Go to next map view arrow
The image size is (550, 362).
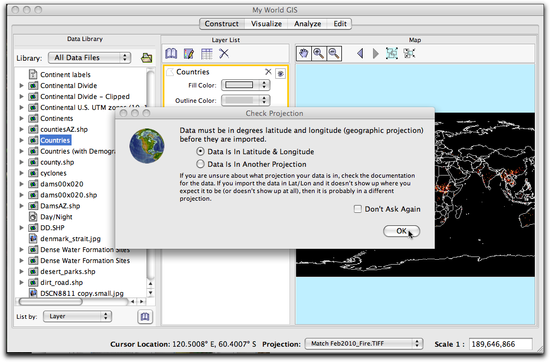click(x=375, y=54)
